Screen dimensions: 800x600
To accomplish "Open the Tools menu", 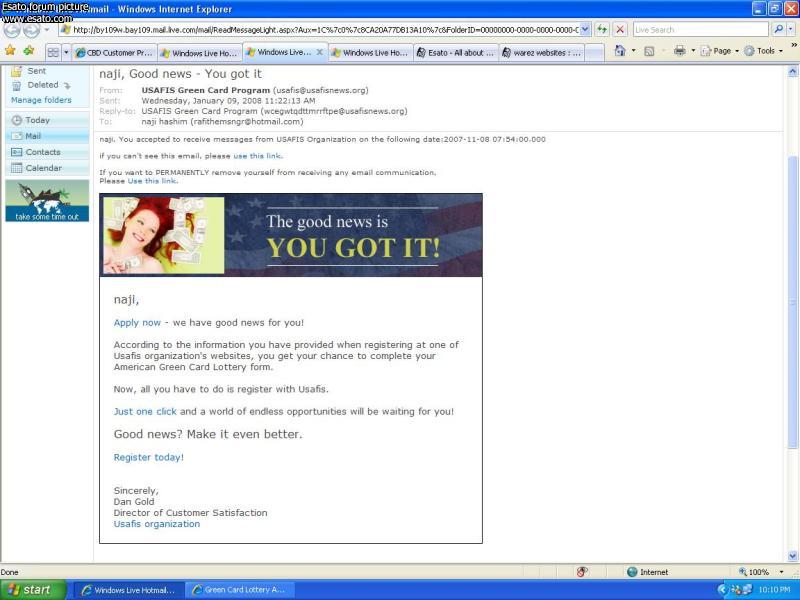I will [763, 51].
